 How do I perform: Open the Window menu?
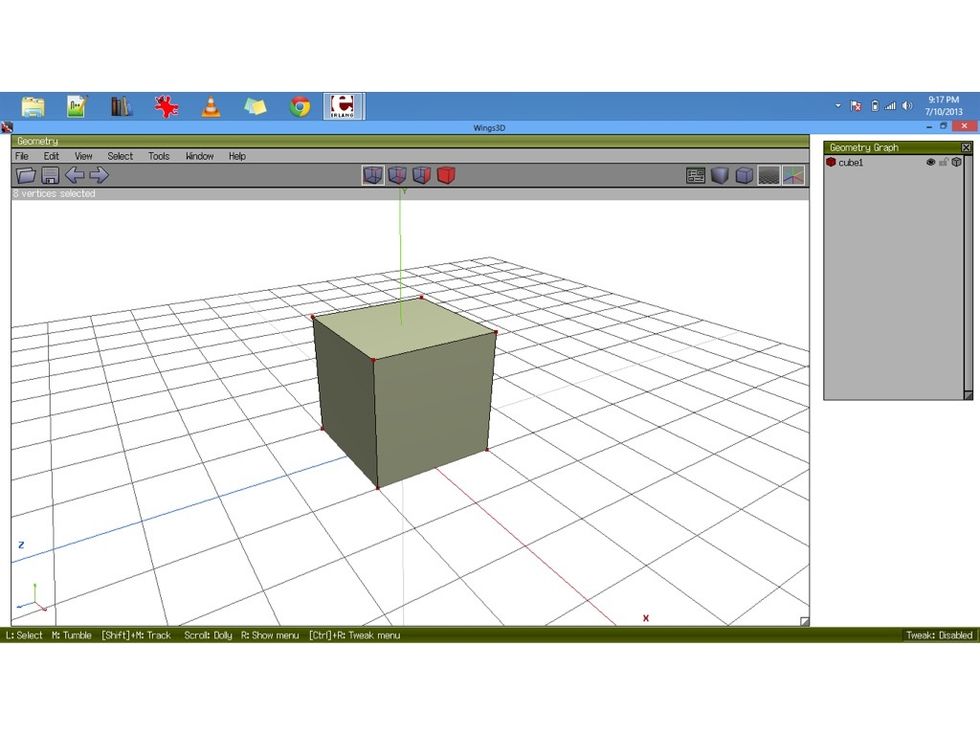199,156
